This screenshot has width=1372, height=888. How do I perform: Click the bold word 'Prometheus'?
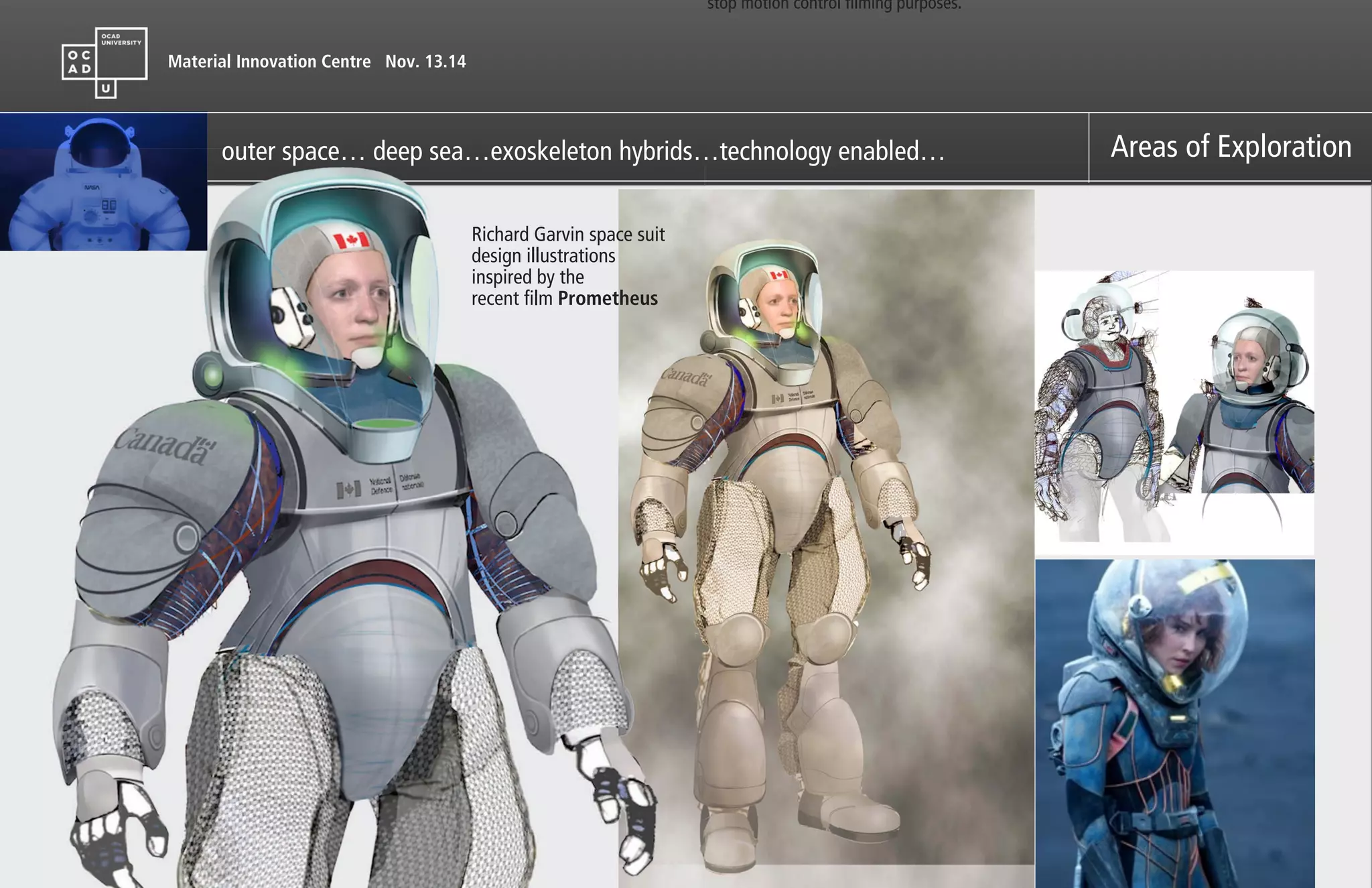click(x=608, y=298)
